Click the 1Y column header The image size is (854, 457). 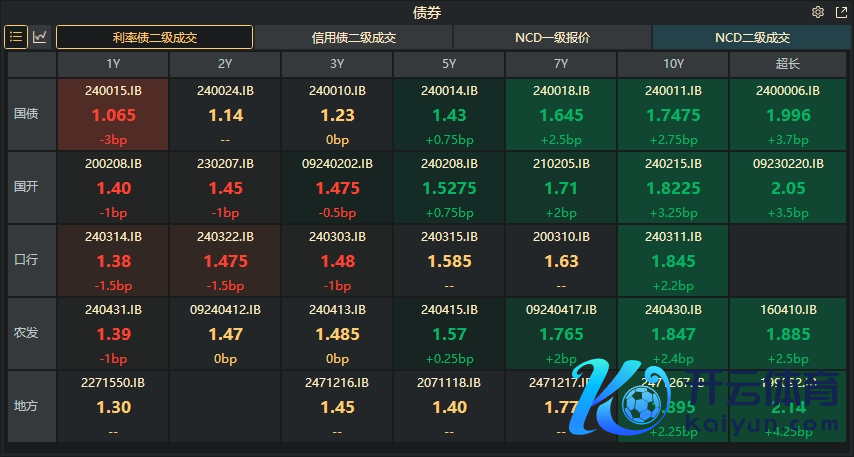pyautogui.click(x=113, y=64)
